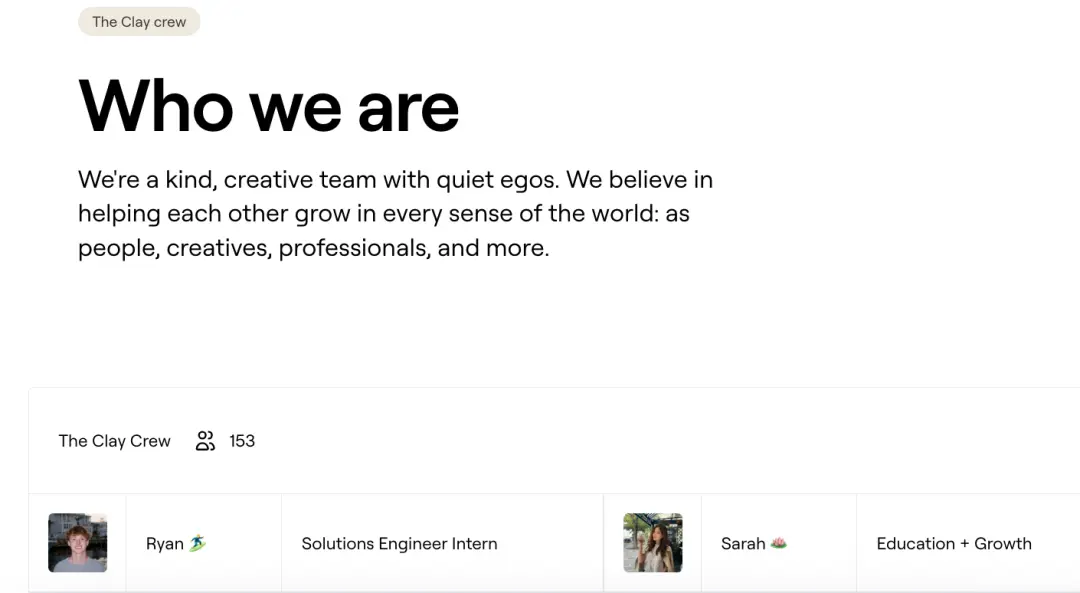Click the "Solutions Engineer Intern" role cell
The image size is (1080, 593).
(x=399, y=544)
